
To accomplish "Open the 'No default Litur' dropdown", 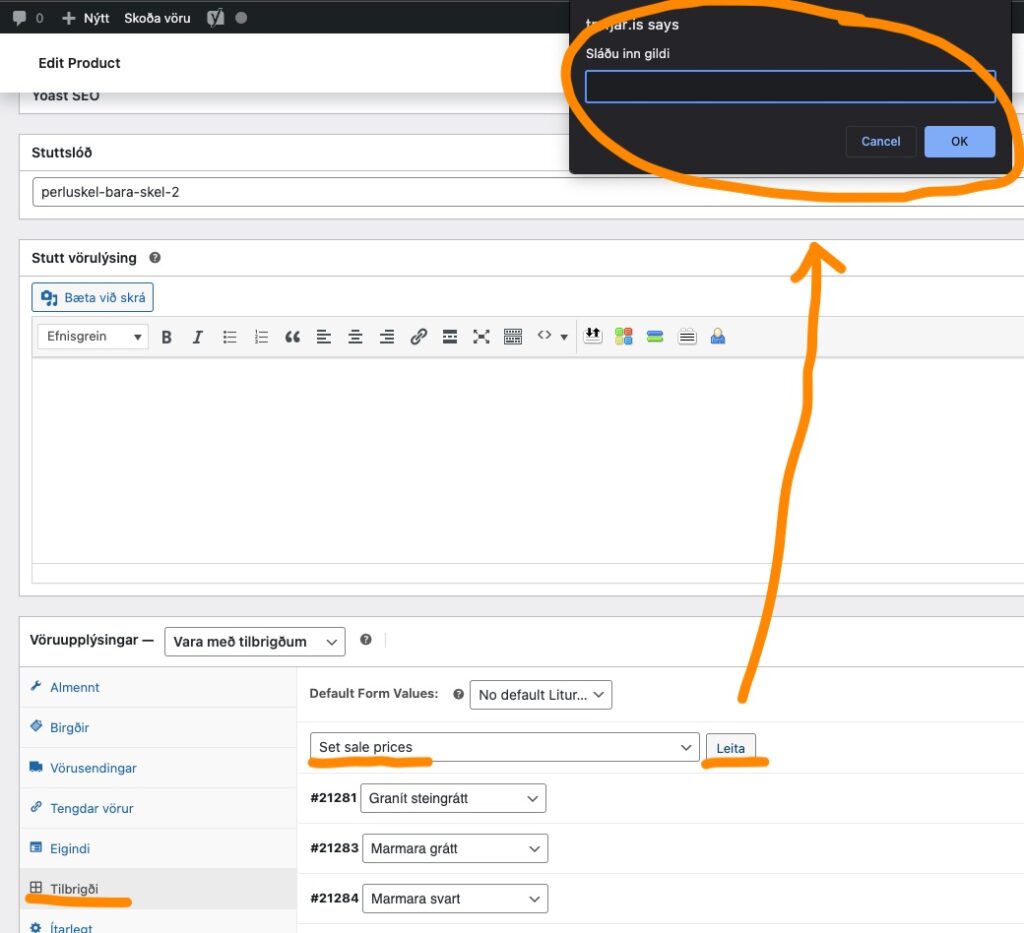I will pos(540,695).
